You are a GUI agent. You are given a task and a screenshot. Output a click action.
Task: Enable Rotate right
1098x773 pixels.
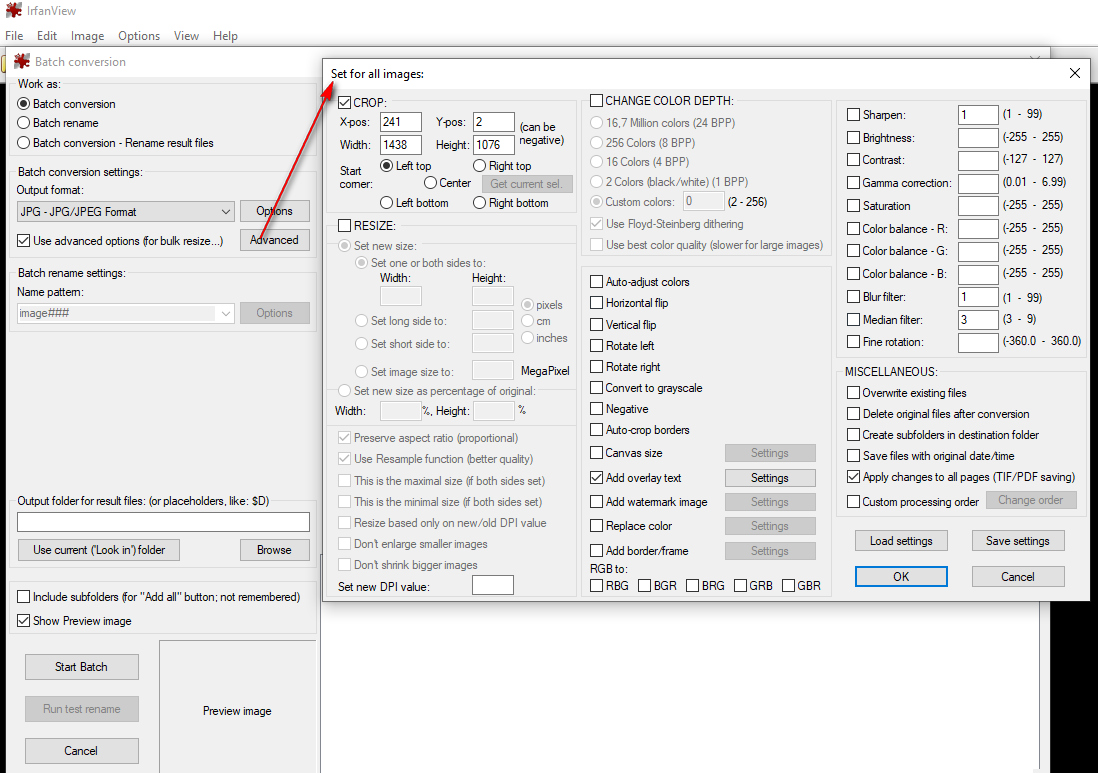[x=597, y=367]
